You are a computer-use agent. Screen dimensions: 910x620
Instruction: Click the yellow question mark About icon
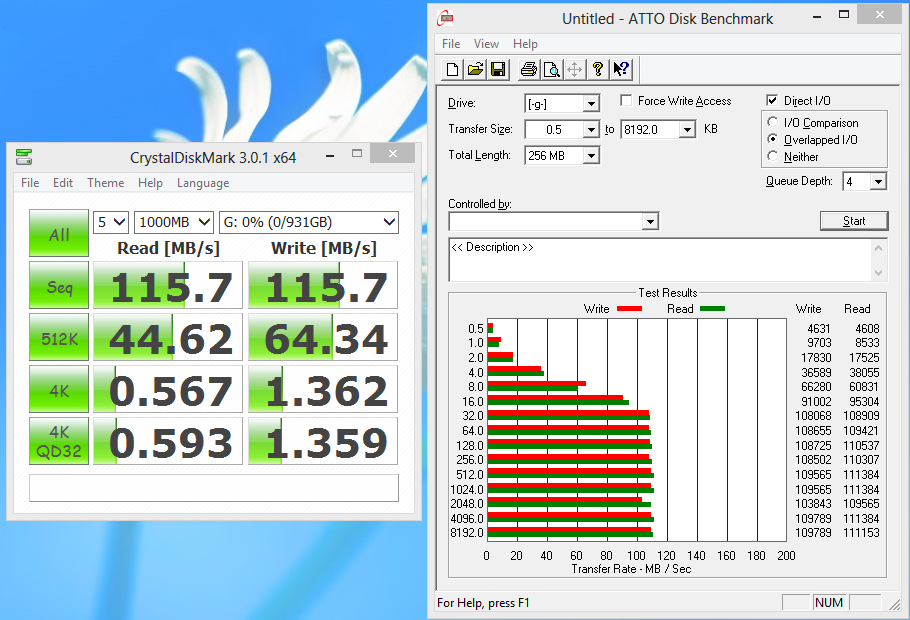click(598, 70)
